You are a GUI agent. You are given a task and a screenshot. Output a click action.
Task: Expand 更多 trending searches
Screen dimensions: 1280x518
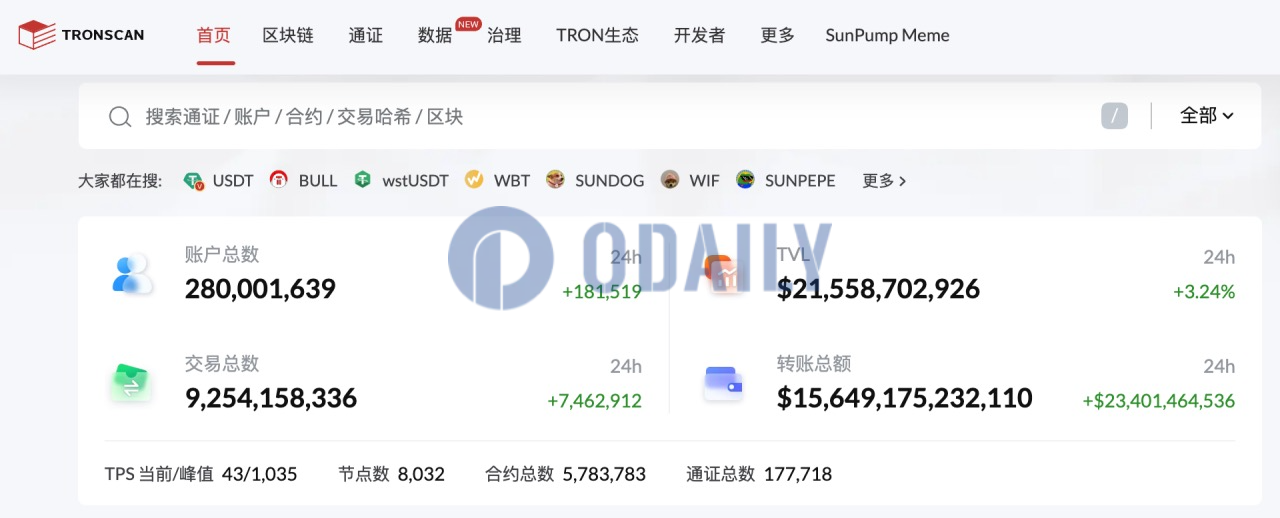(x=885, y=181)
